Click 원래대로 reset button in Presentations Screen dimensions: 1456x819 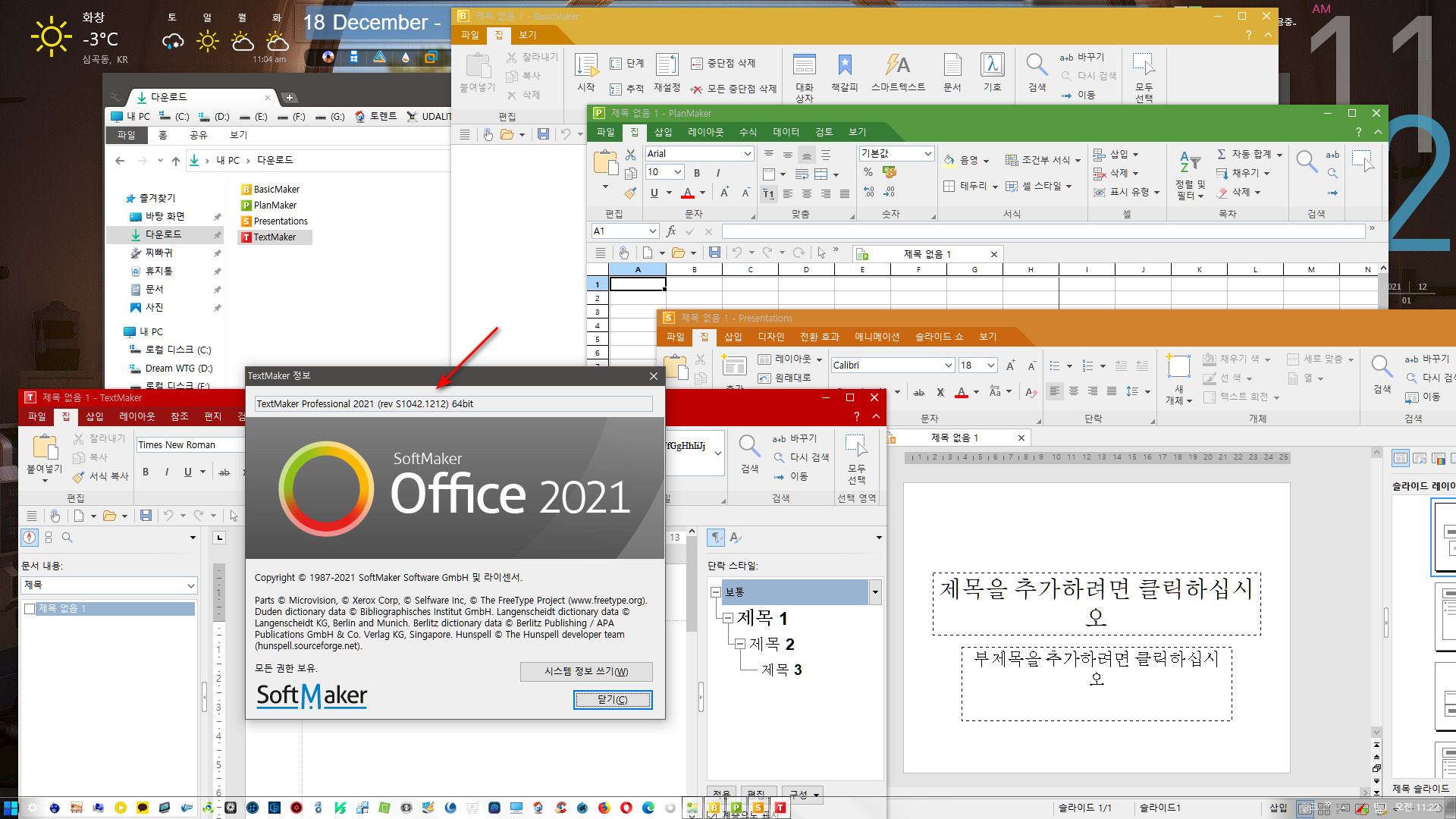pyautogui.click(x=785, y=378)
